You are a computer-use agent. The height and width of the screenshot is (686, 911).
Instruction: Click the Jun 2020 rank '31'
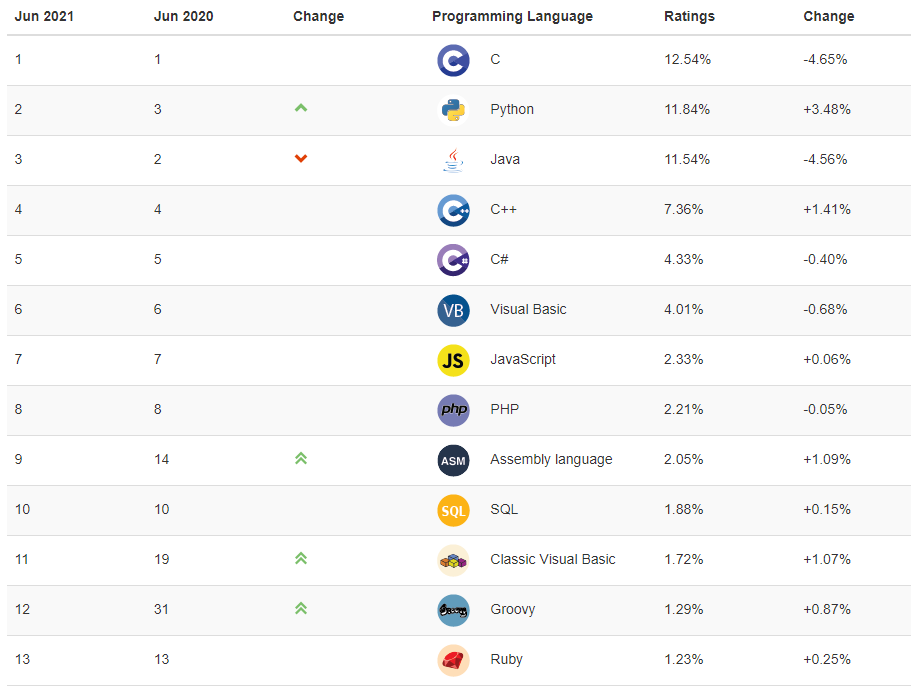click(x=162, y=609)
